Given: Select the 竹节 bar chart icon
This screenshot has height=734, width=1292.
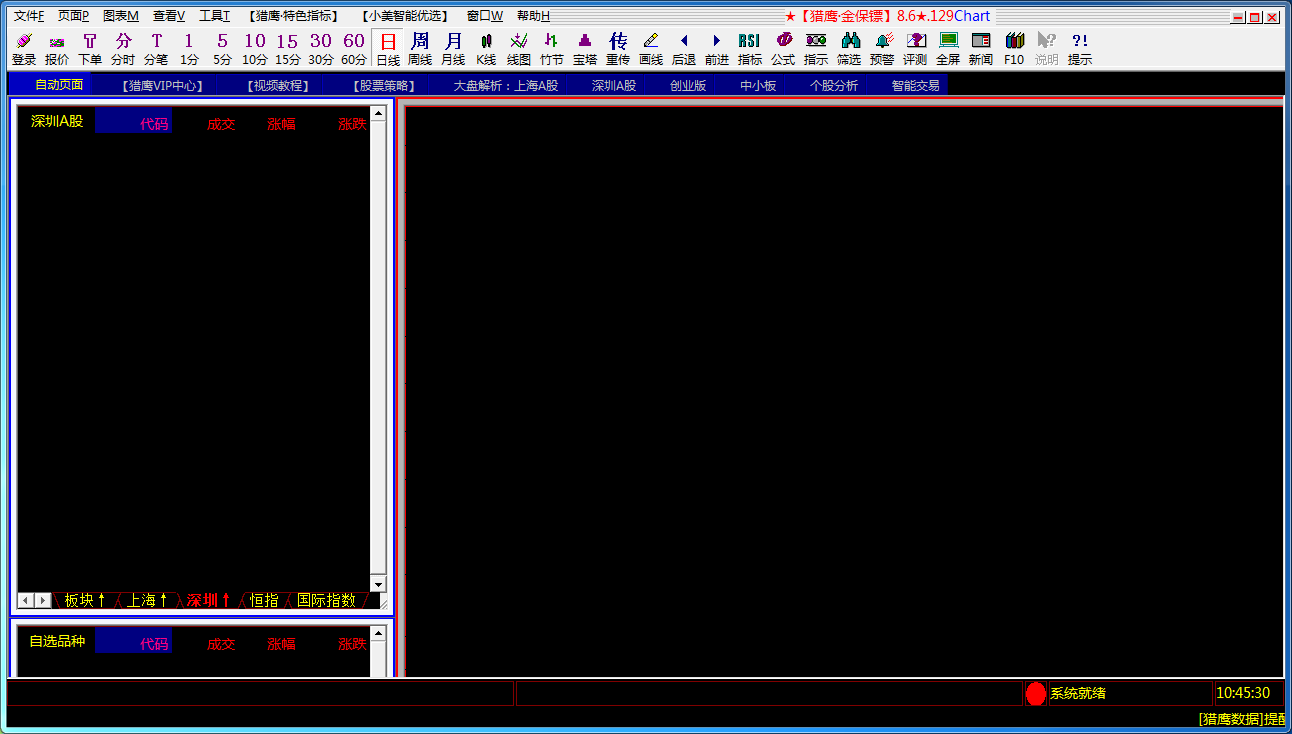Looking at the screenshot, I should click(552, 49).
